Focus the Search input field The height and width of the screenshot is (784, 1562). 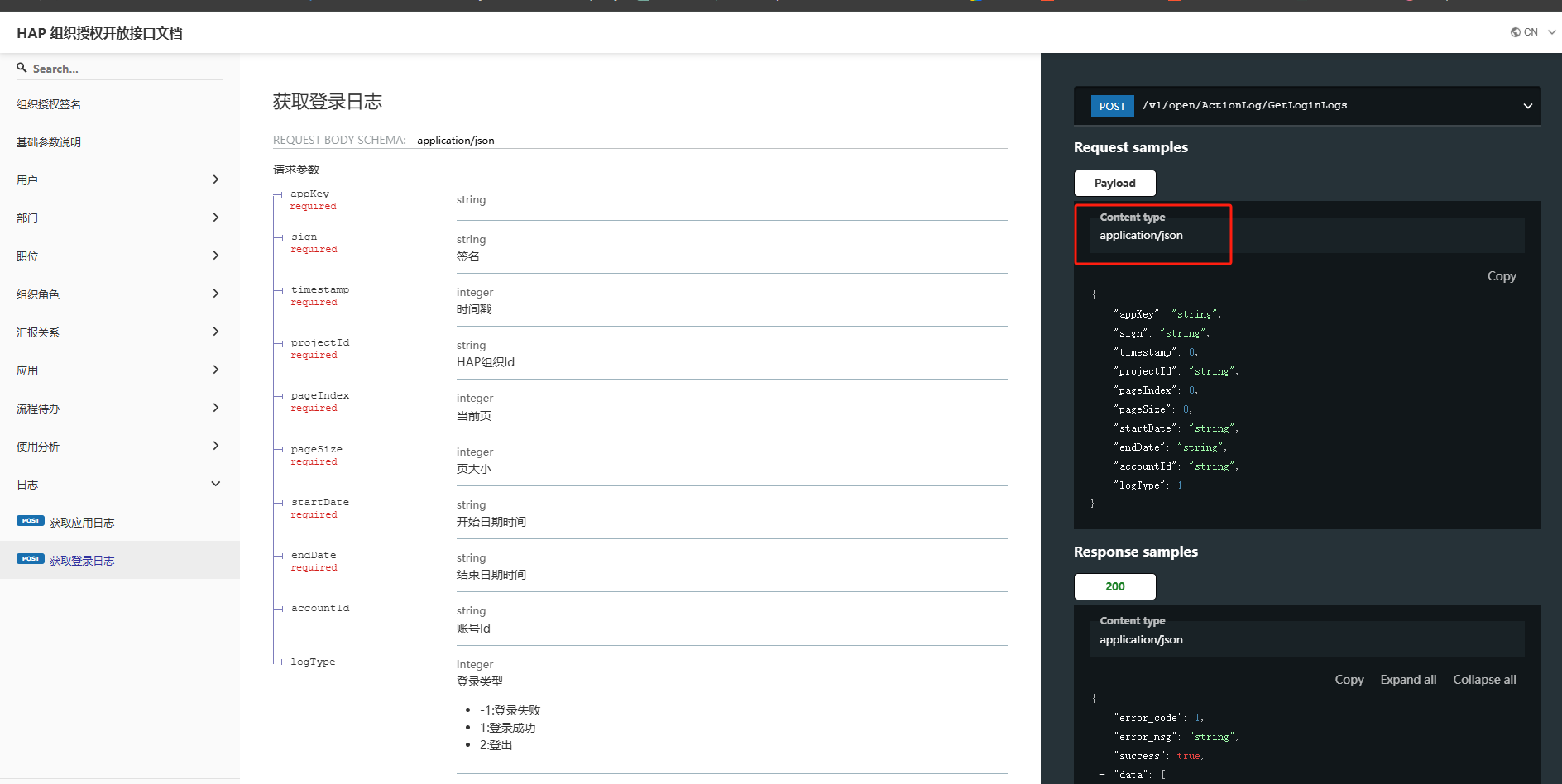tap(124, 69)
